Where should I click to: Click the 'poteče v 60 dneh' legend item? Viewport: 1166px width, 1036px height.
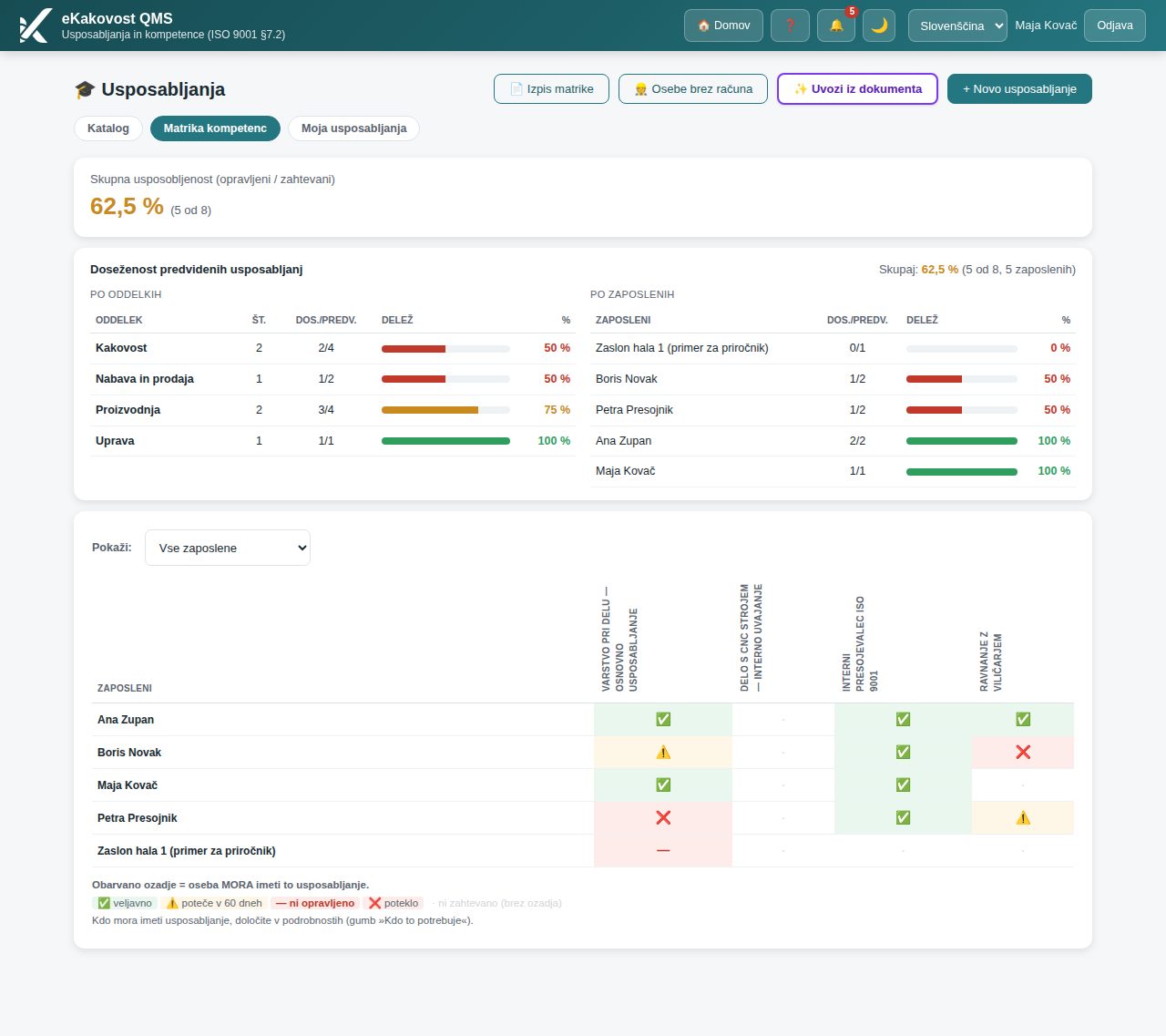point(214,903)
